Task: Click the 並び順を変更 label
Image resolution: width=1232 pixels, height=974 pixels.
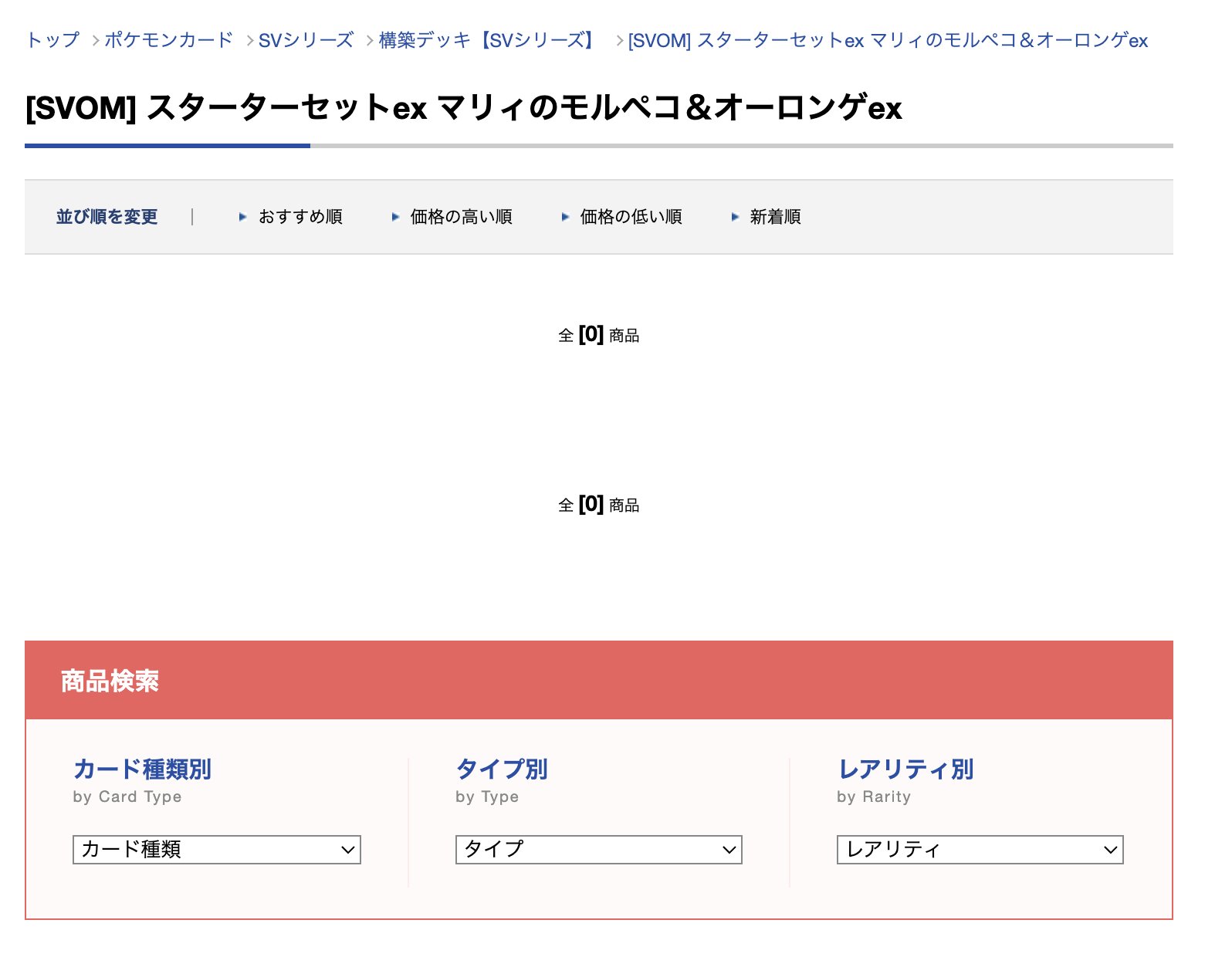Action: coord(107,217)
